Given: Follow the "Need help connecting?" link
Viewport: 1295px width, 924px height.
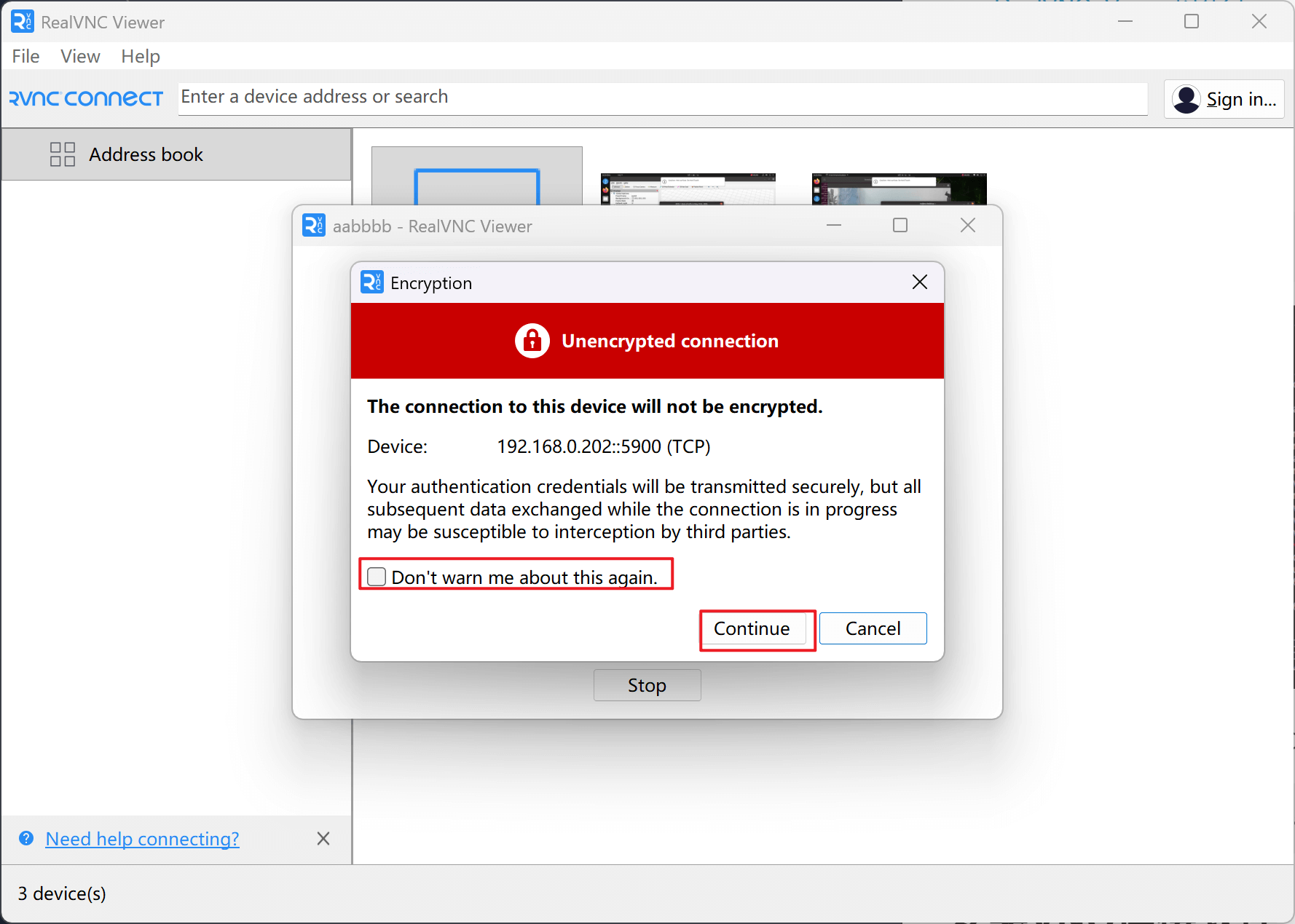Looking at the screenshot, I should (x=142, y=839).
